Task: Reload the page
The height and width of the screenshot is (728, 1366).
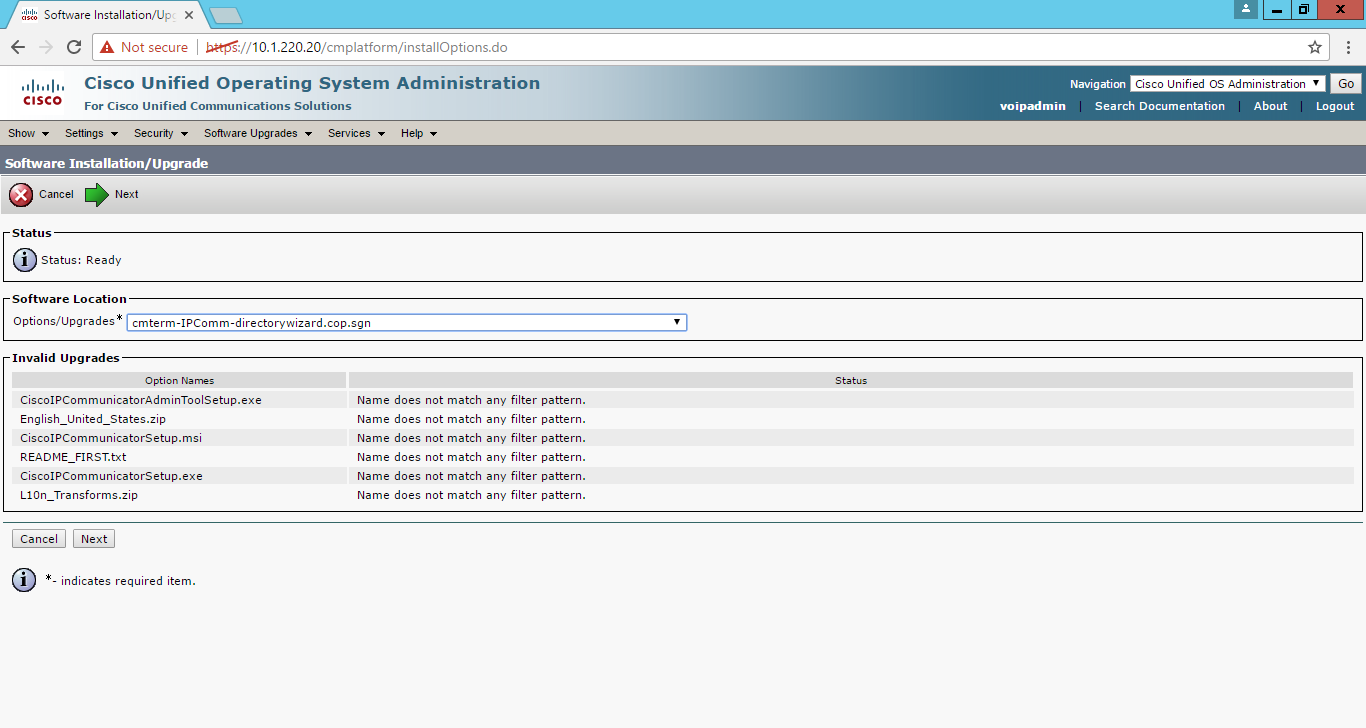Action: click(x=74, y=47)
